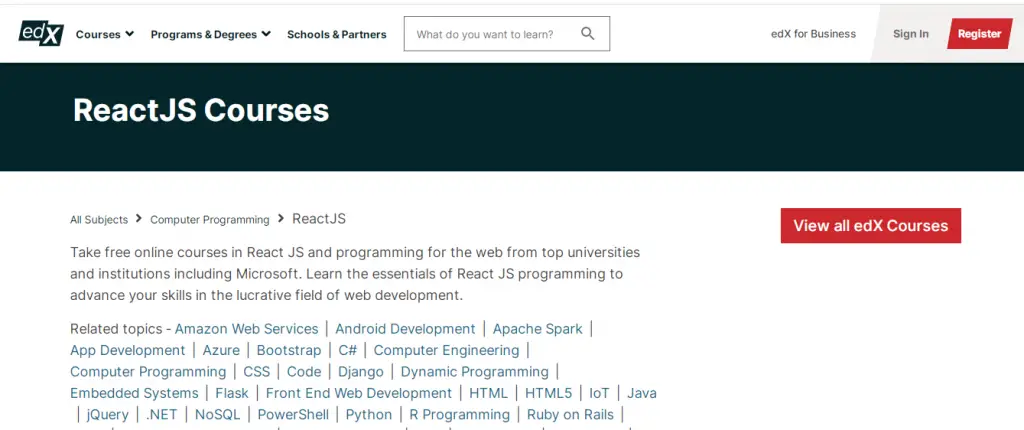This screenshot has height=430, width=1024.
Task: Click the search magnifier icon
Action: click(x=587, y=34)
